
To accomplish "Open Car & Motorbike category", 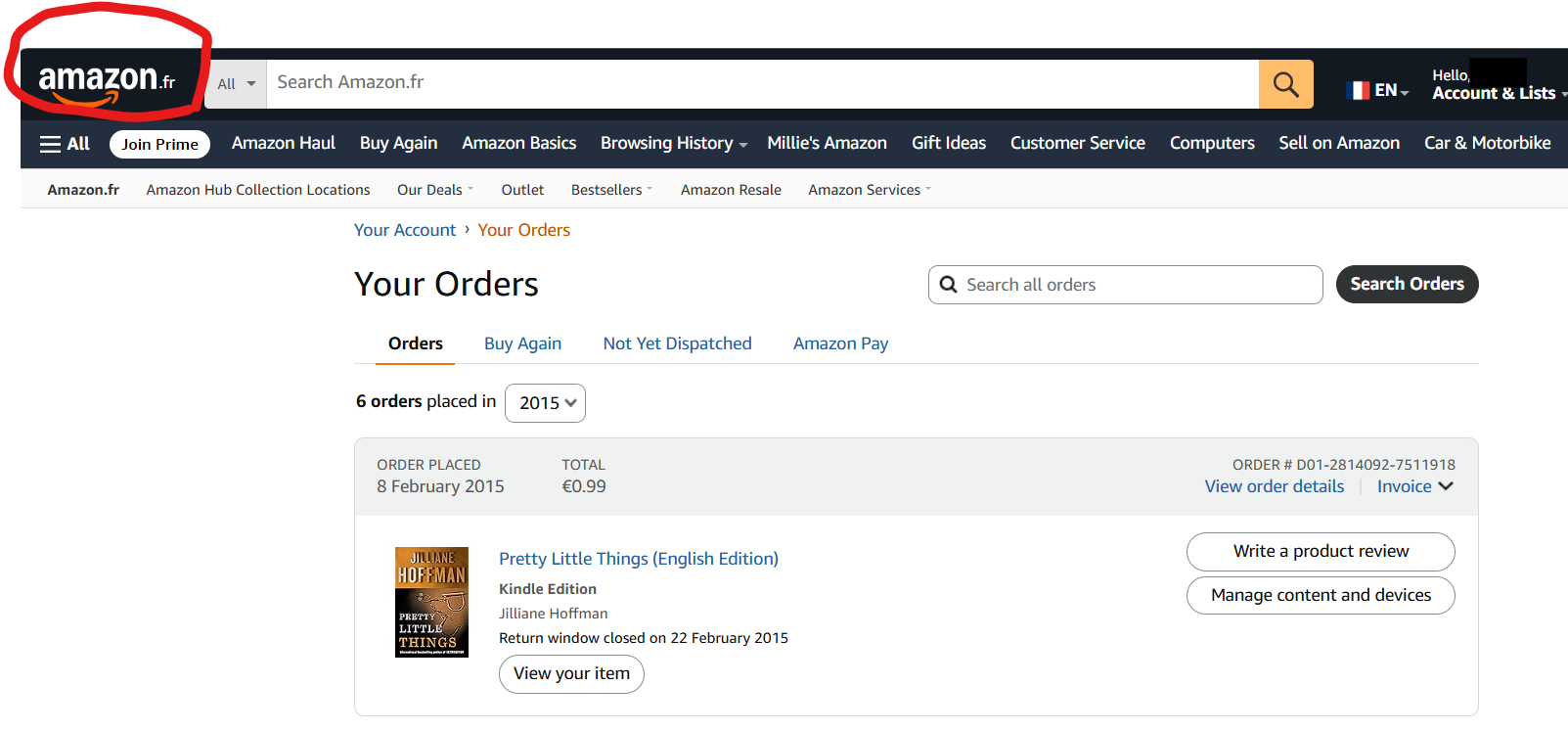I will point(1488,143).
